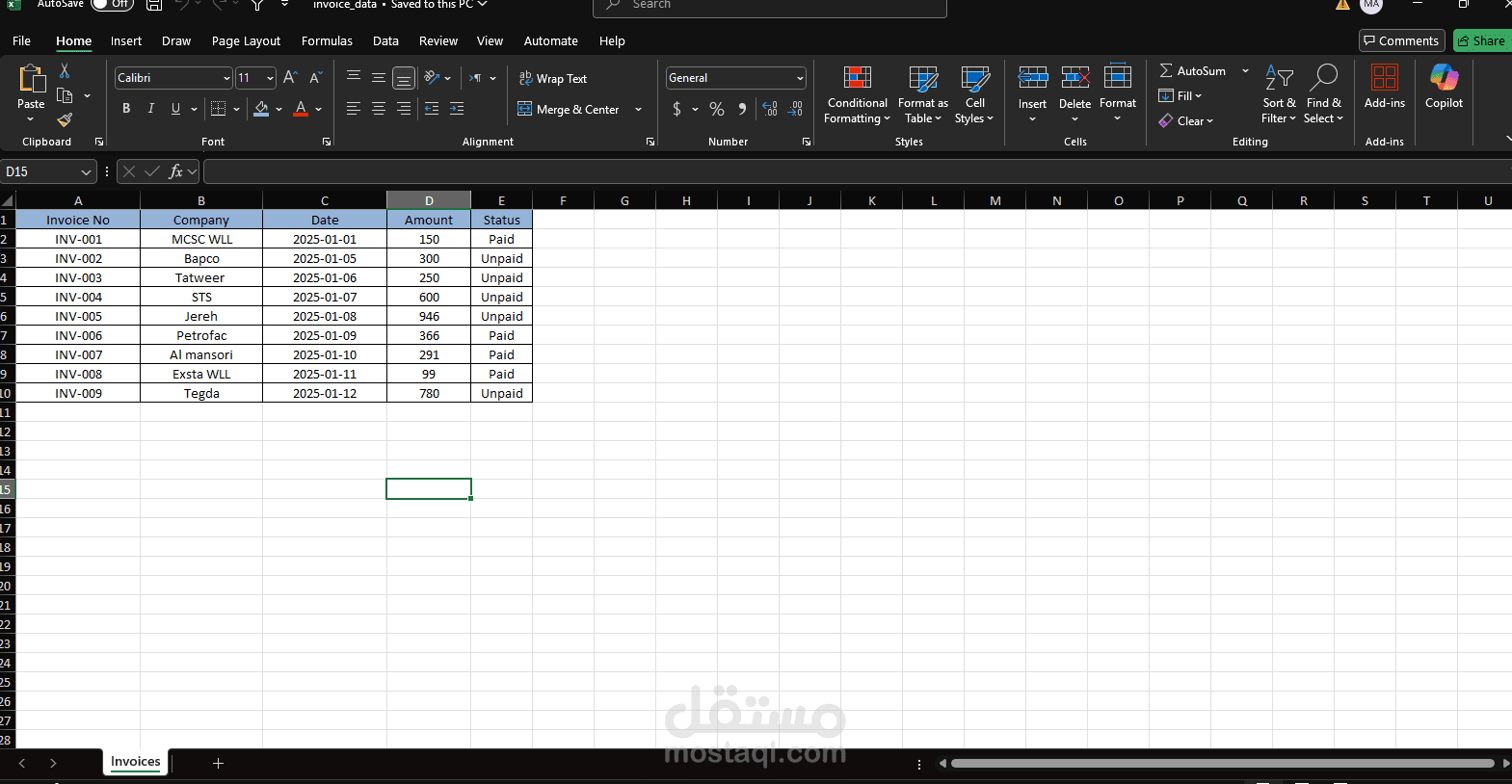Click Decrease Font Size icon

(315, 78)
